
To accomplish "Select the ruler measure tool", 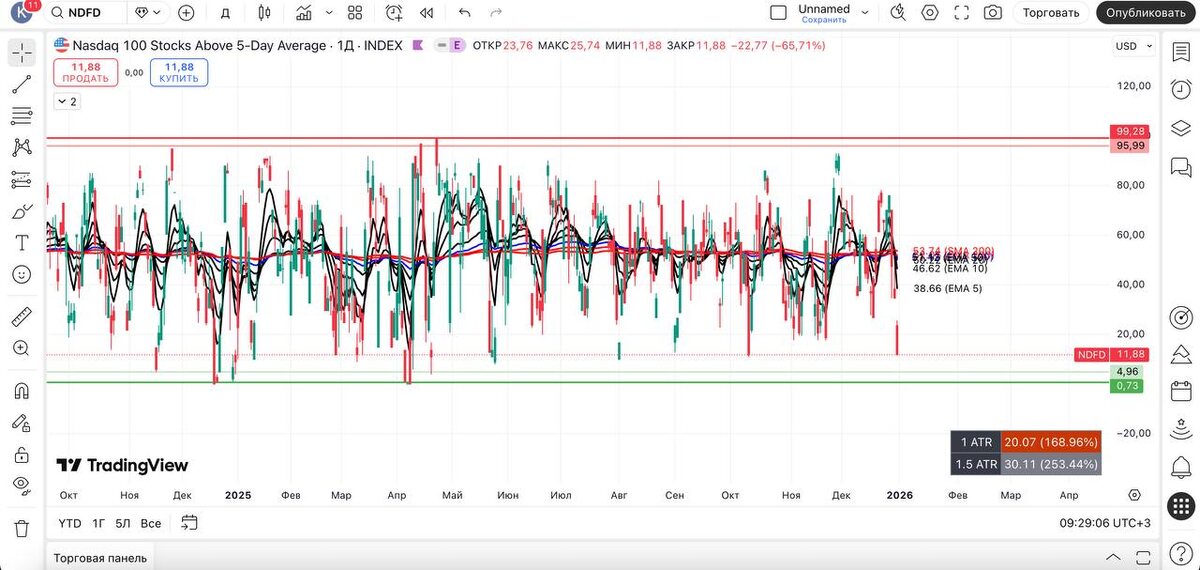I will coord(21,317).
